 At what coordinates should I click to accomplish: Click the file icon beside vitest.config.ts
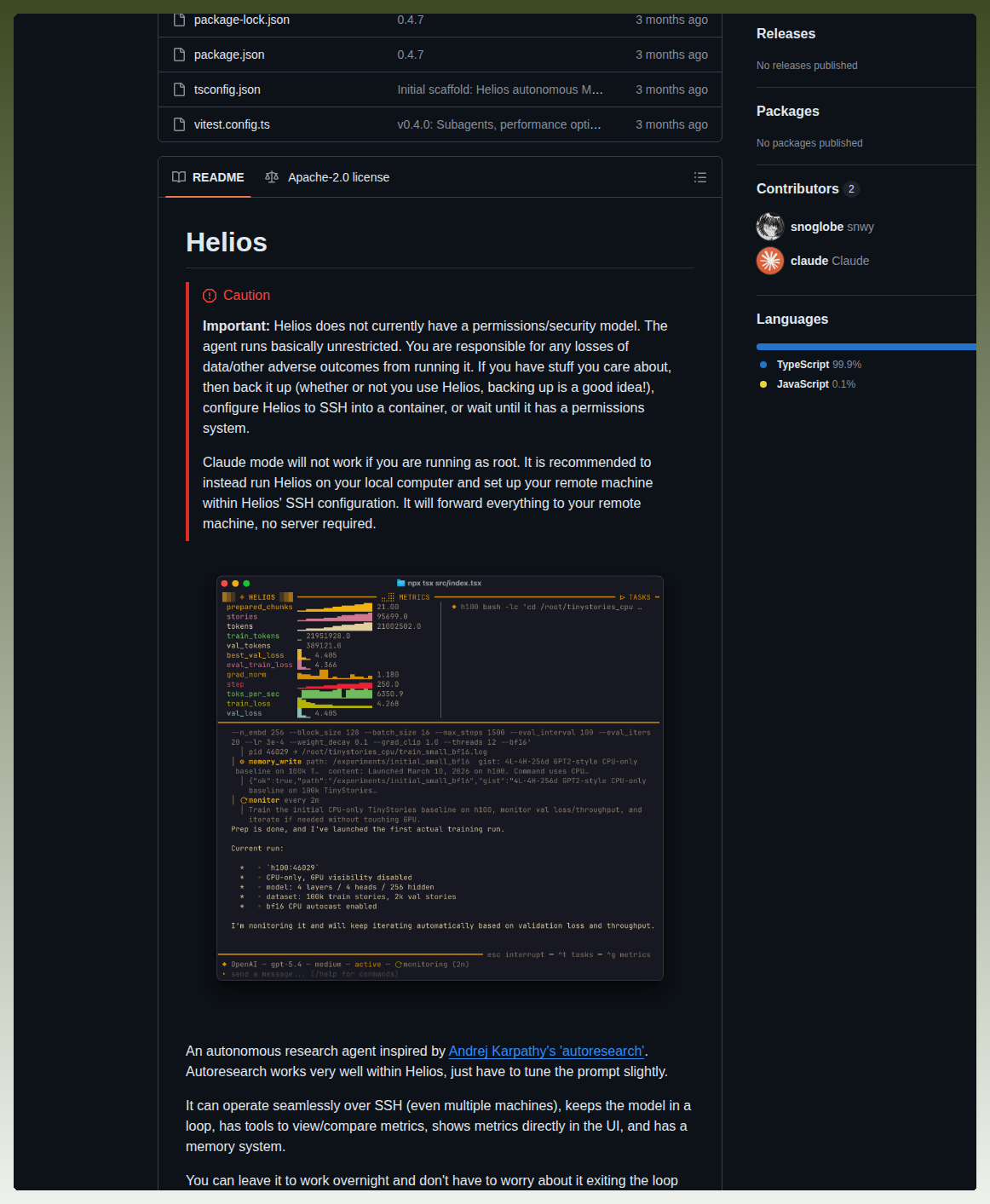coord(179,124)
